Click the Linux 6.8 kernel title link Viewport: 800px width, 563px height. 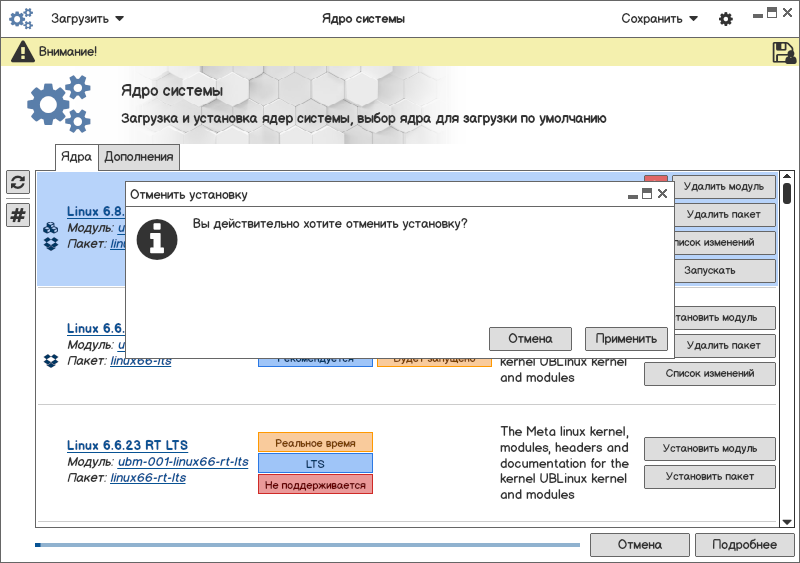[x=96, y=211]
